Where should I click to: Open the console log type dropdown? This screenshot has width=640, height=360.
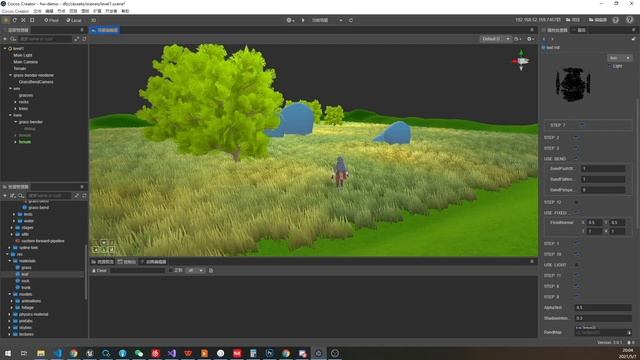click(x=196, y=270)
